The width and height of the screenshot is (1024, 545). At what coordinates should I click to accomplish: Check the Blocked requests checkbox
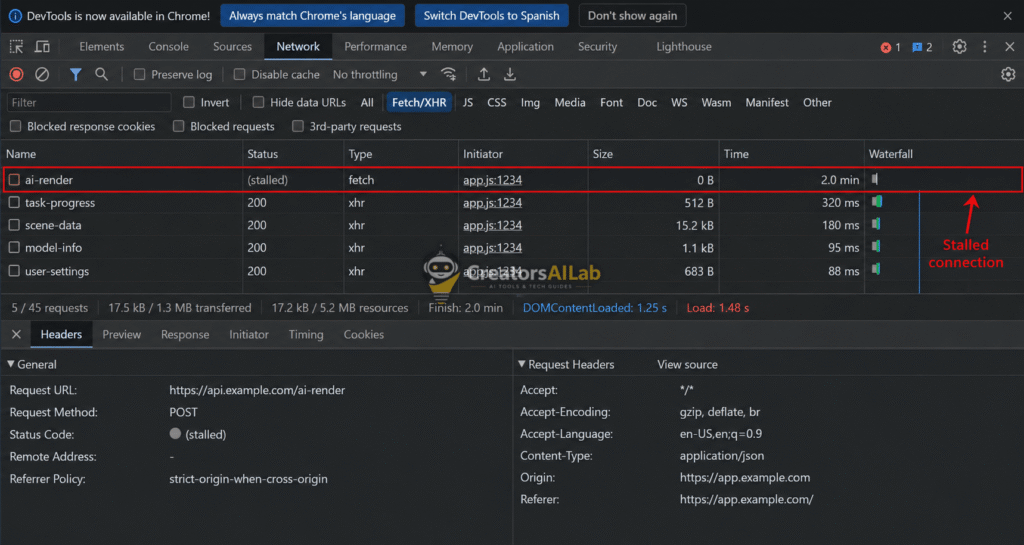178,126
